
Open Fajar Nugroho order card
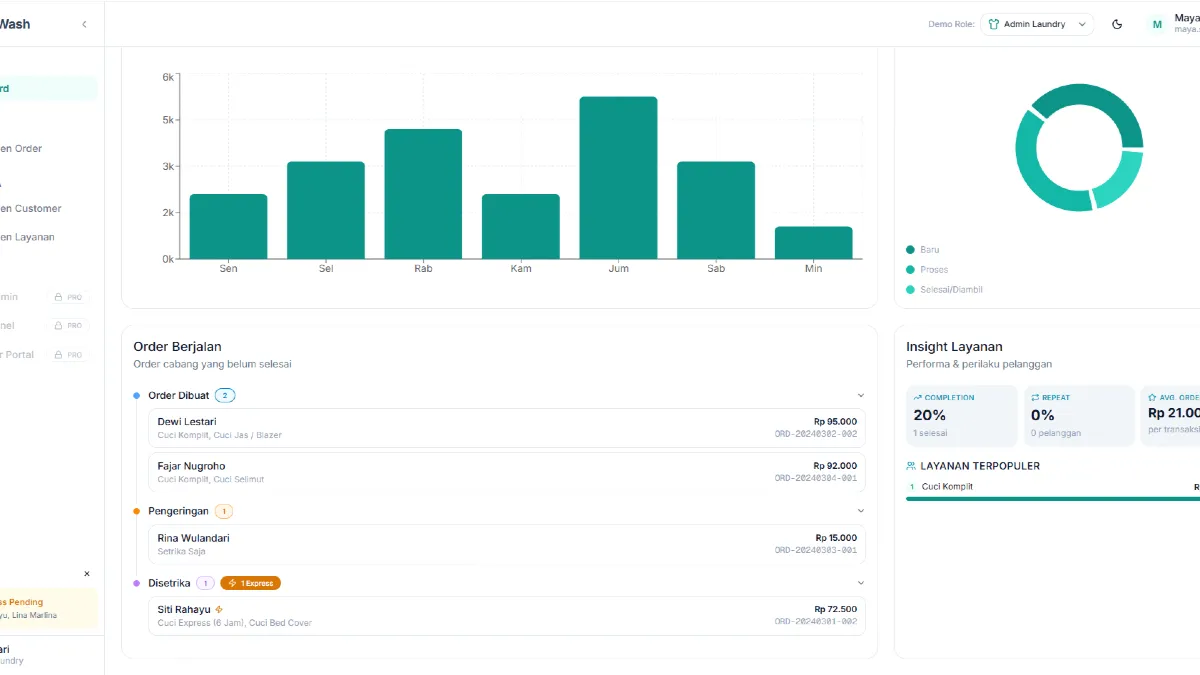pos(507,472)
